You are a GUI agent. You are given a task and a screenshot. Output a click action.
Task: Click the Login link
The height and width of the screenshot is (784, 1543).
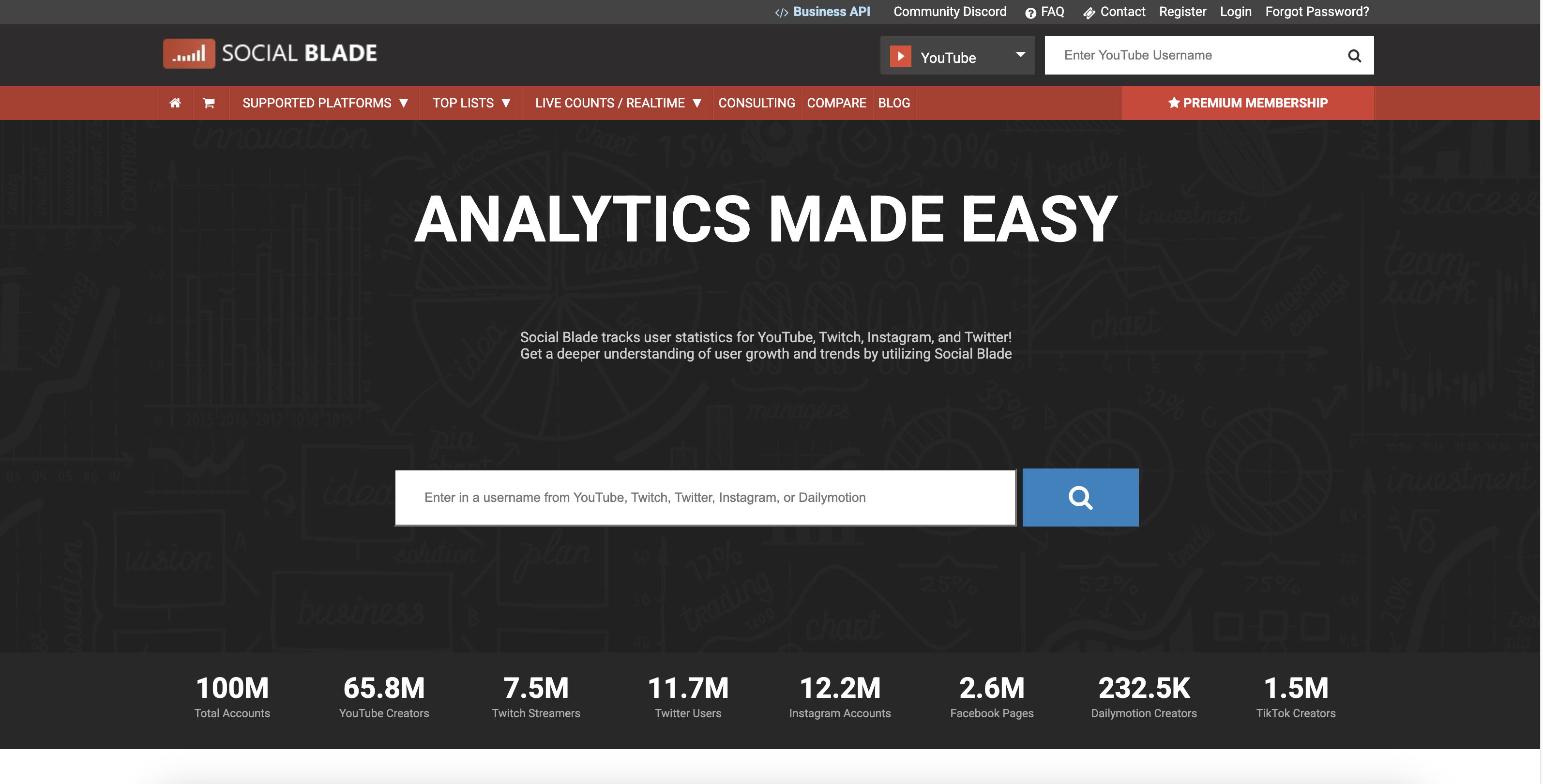[x=1235, y=12]
